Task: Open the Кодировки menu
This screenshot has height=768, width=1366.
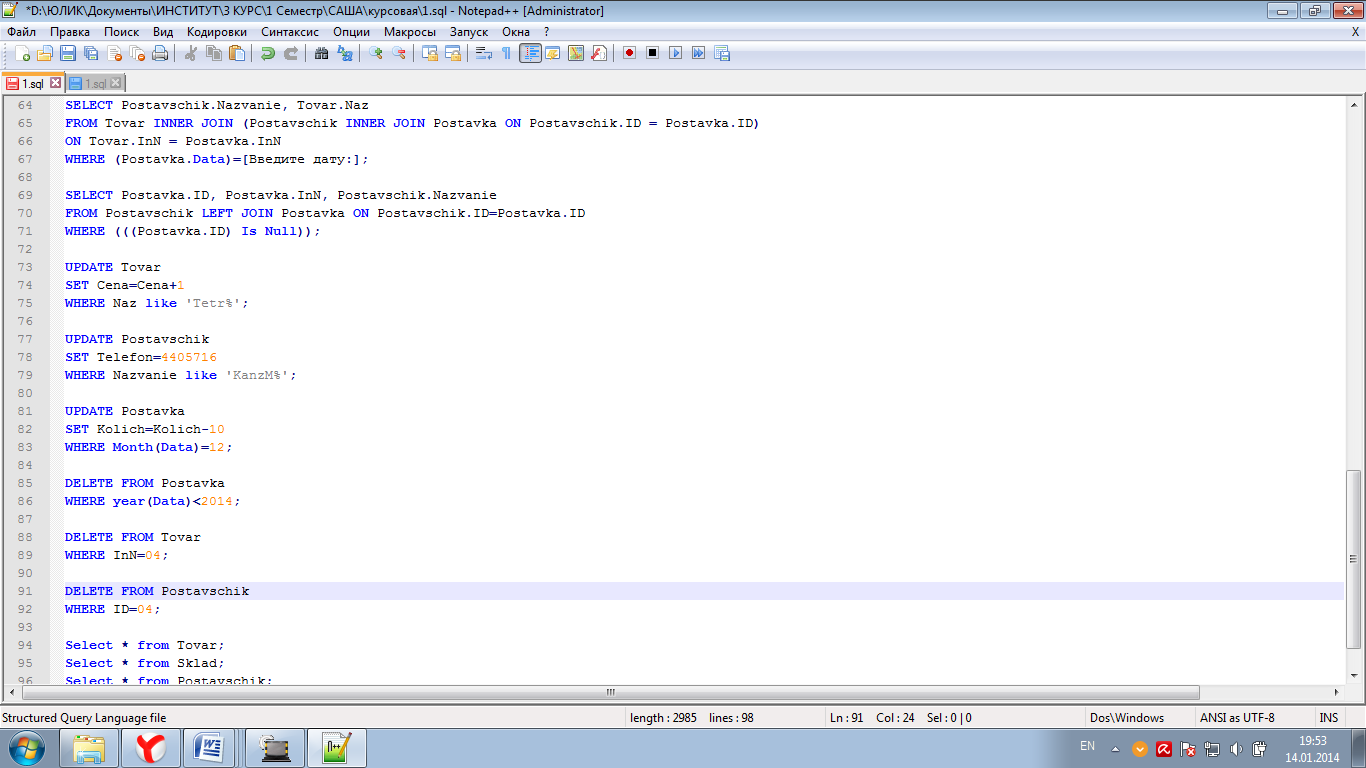Action: [x=216, y=32]
